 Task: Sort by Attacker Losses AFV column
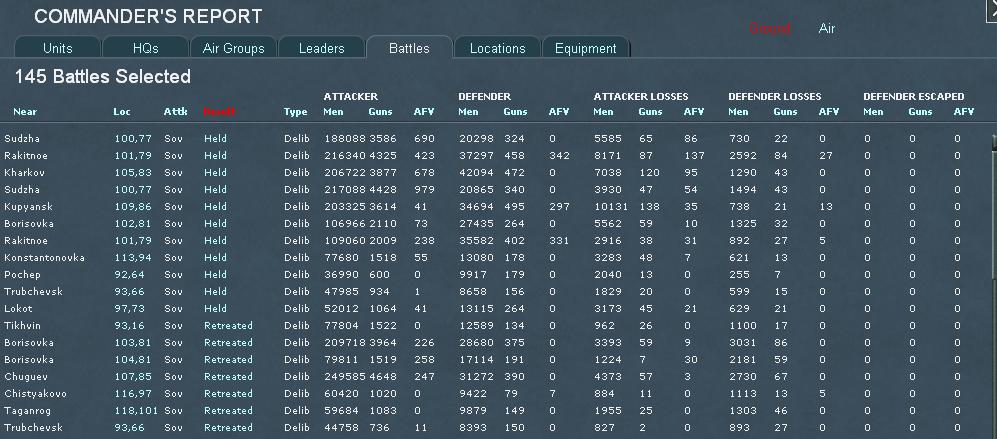[x=694, y=112]
